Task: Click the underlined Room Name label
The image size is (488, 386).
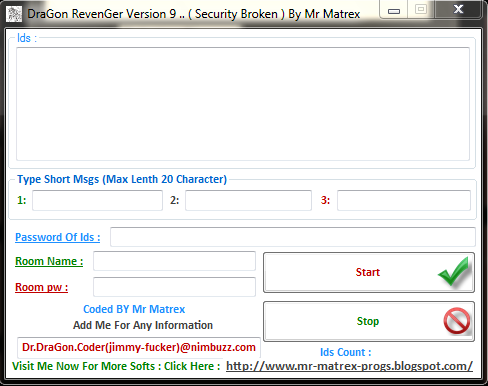Action: [x=49, y=261]
